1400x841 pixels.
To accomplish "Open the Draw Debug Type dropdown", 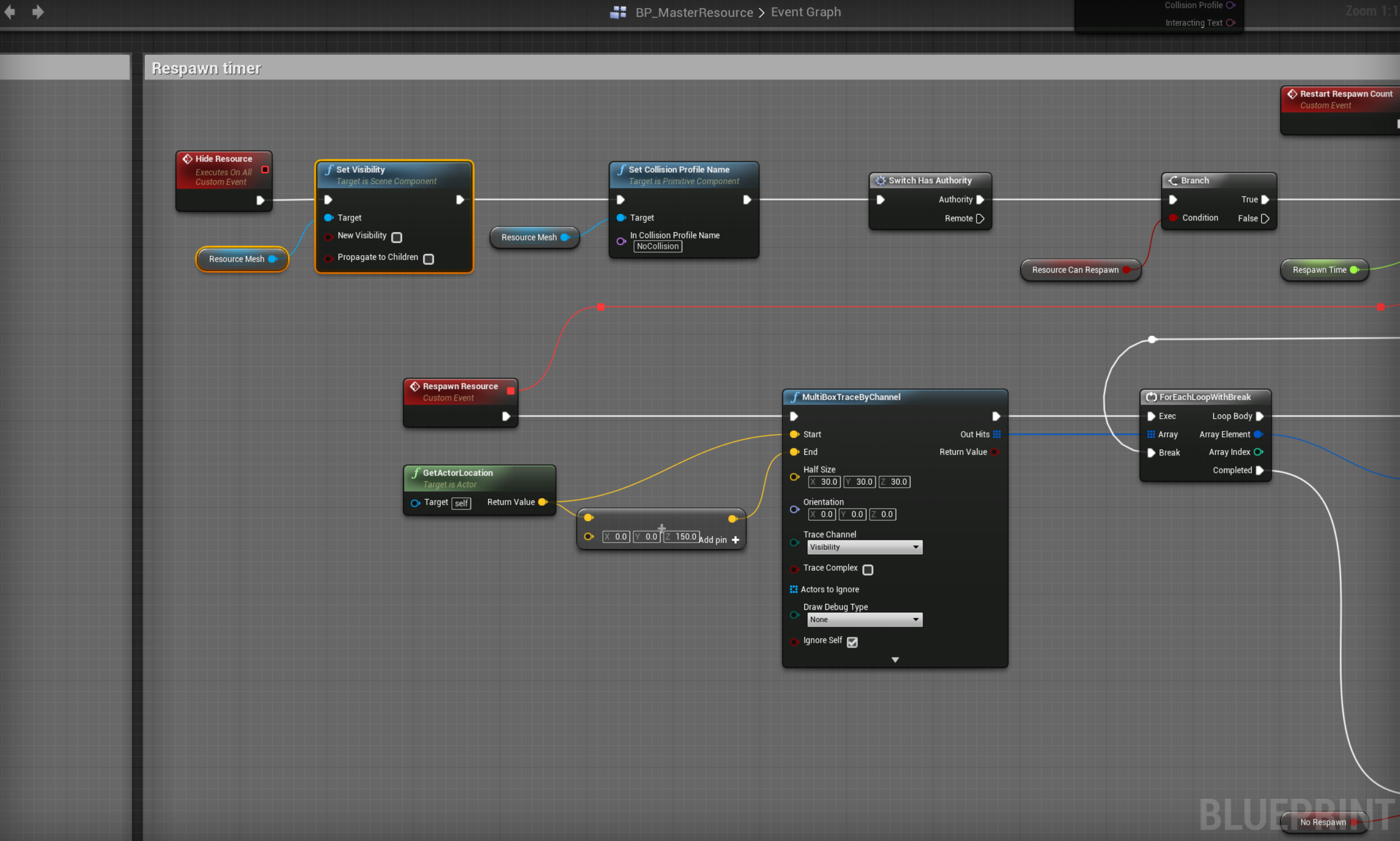I will [864, 620].
